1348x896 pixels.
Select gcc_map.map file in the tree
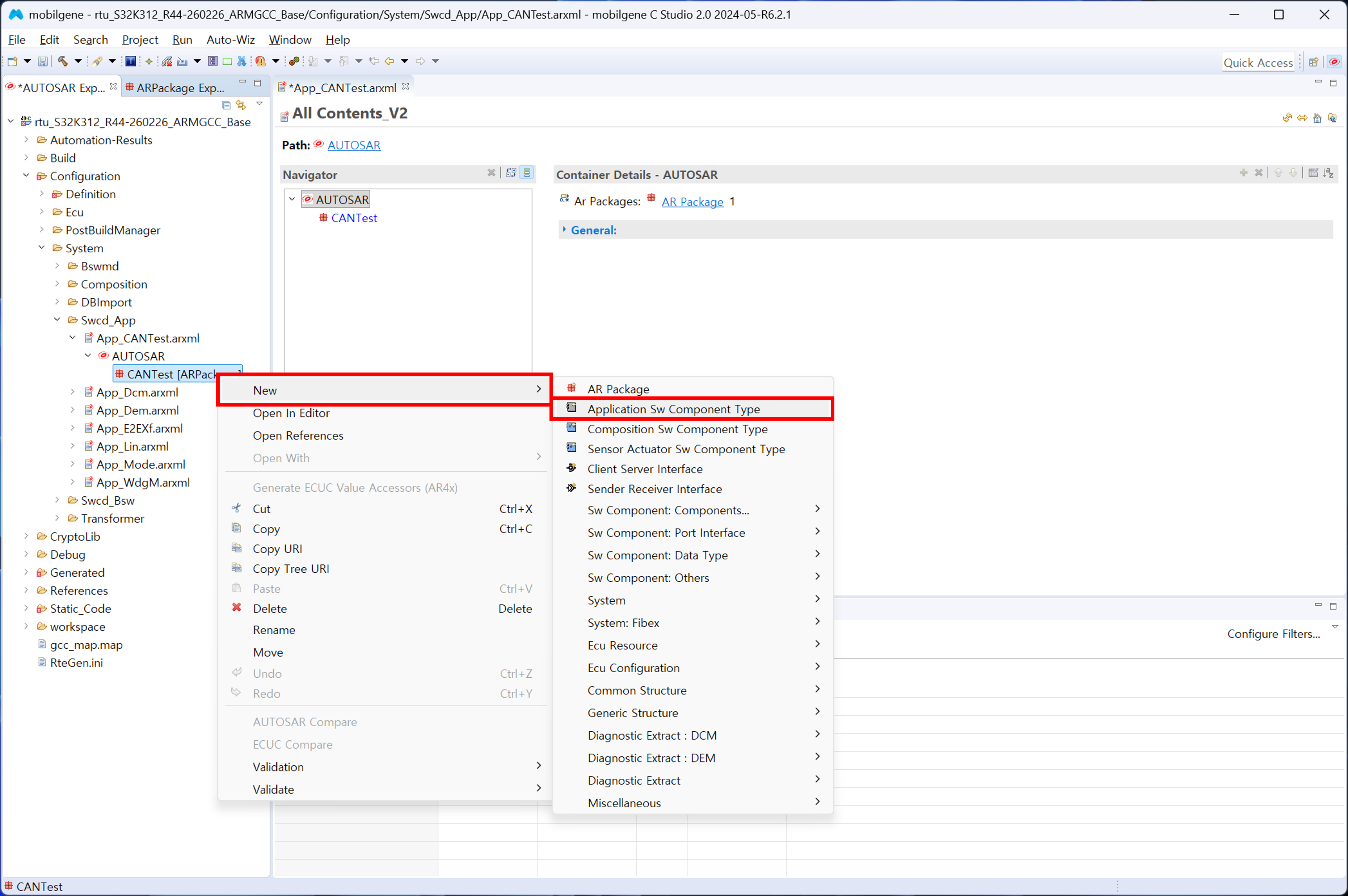click(86, 644)
